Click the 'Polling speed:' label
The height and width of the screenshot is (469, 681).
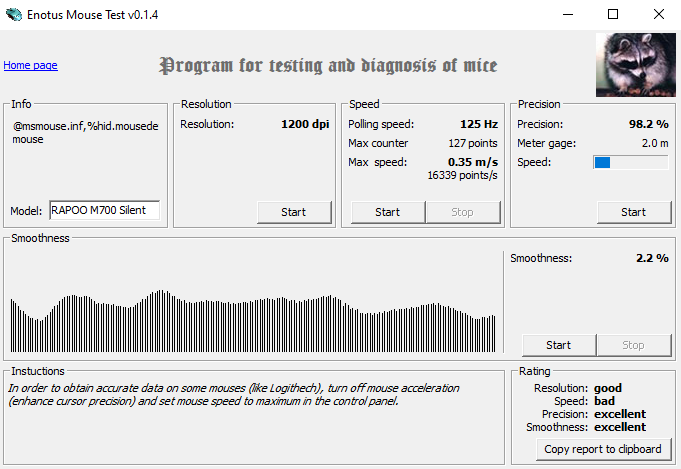click(381, 124)
